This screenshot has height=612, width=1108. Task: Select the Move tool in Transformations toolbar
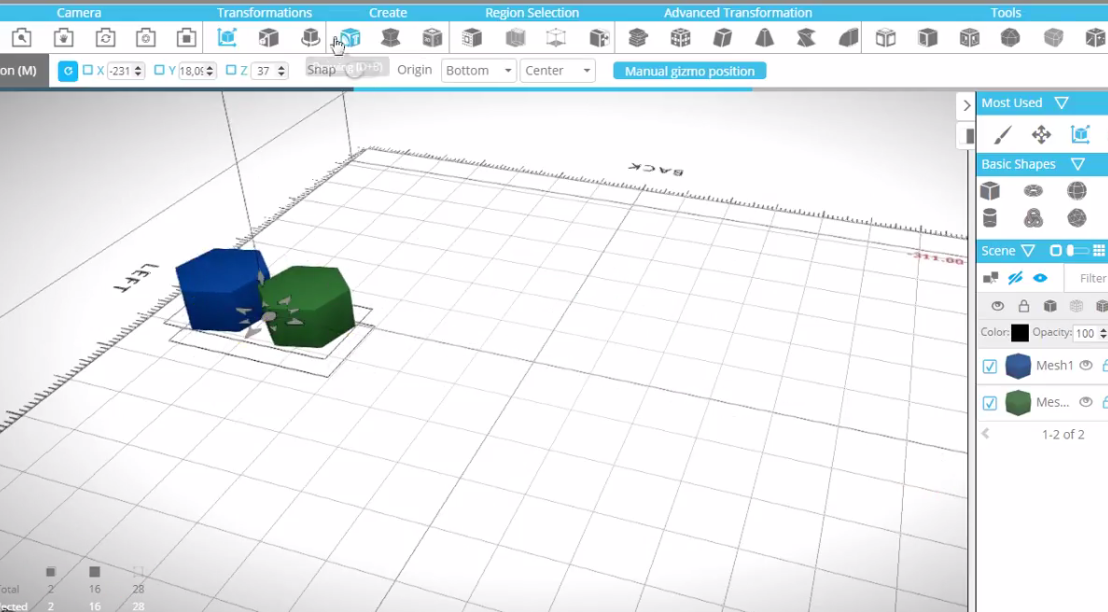point(227,37)
